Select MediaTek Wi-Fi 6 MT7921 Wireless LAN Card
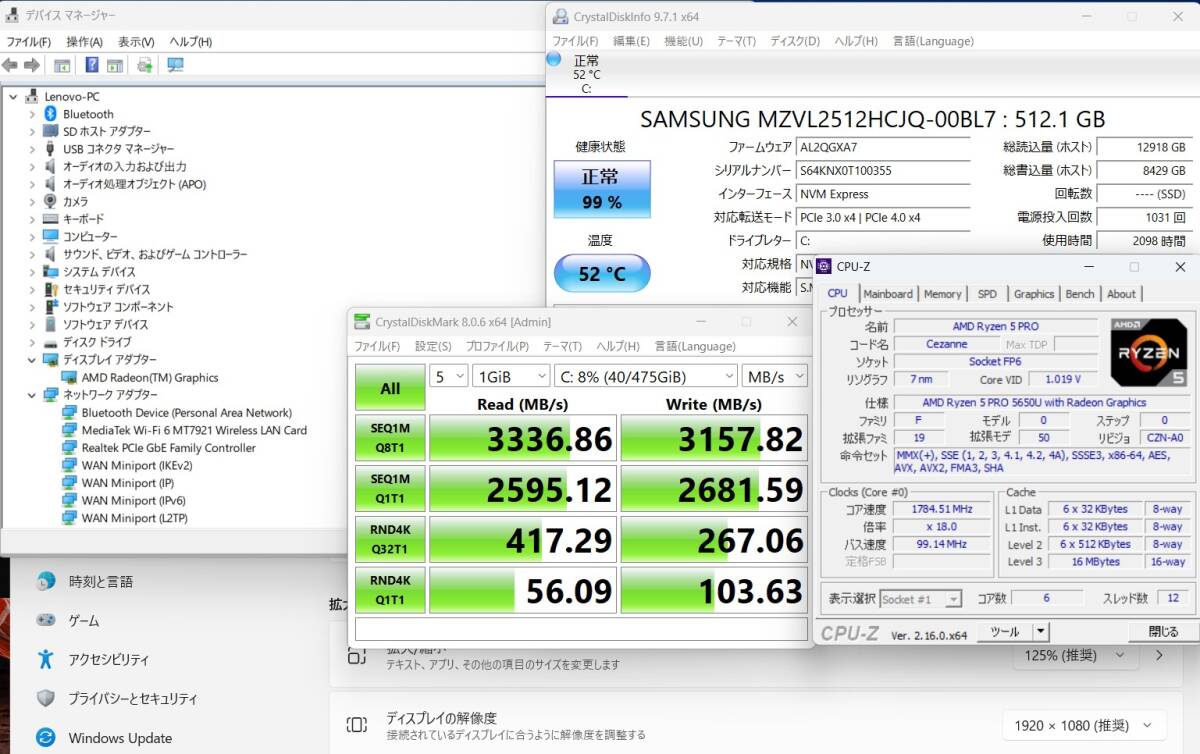The width and height of the screenshot is (1200, 754). 194,430
